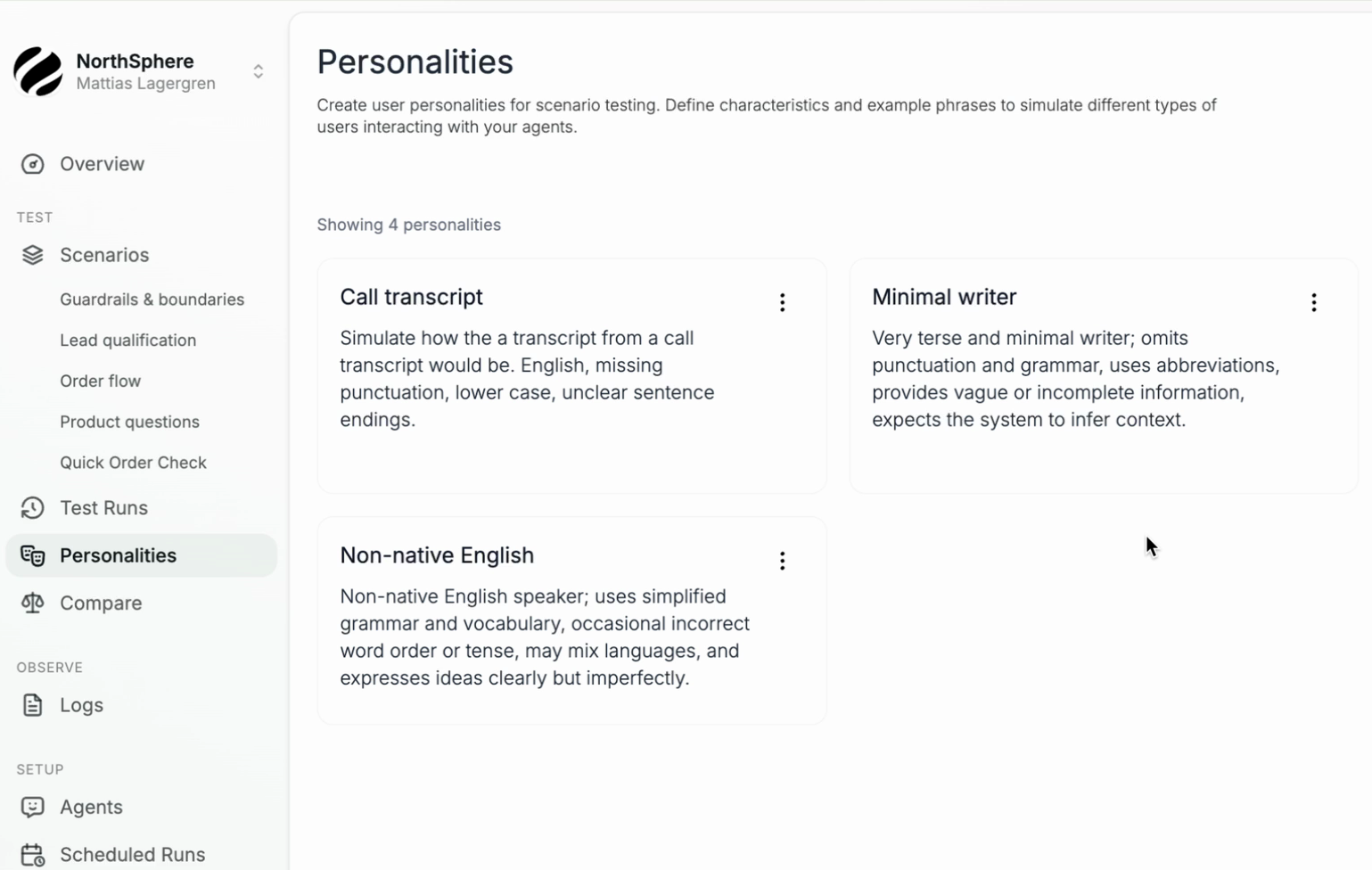Image resolution: width=1372 pixels, height=870 pixels.
Task: Click the NorthSphere logo
Action: (x=37, y=71)
